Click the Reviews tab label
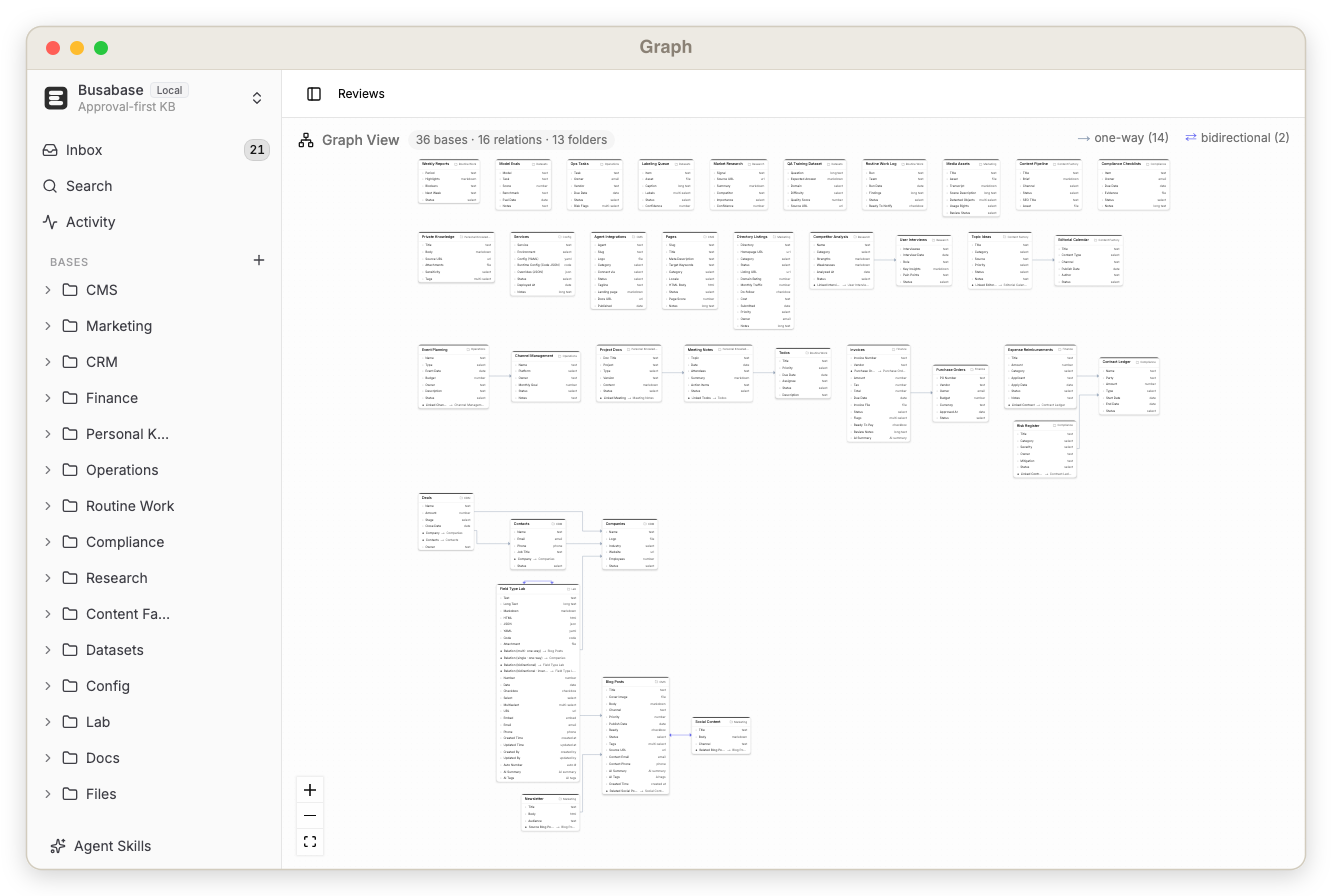 click(361, 94)
